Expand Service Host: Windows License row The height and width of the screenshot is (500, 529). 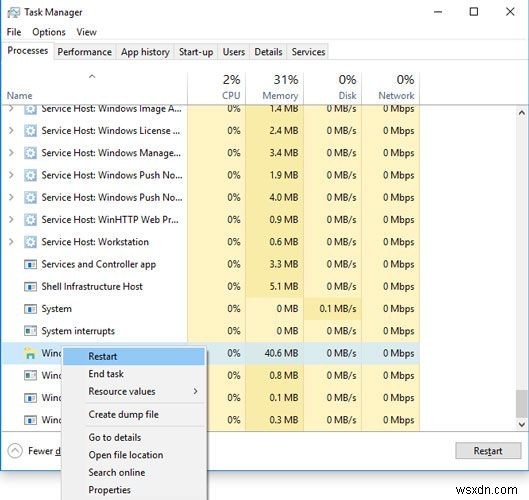[x=11, y=131]
